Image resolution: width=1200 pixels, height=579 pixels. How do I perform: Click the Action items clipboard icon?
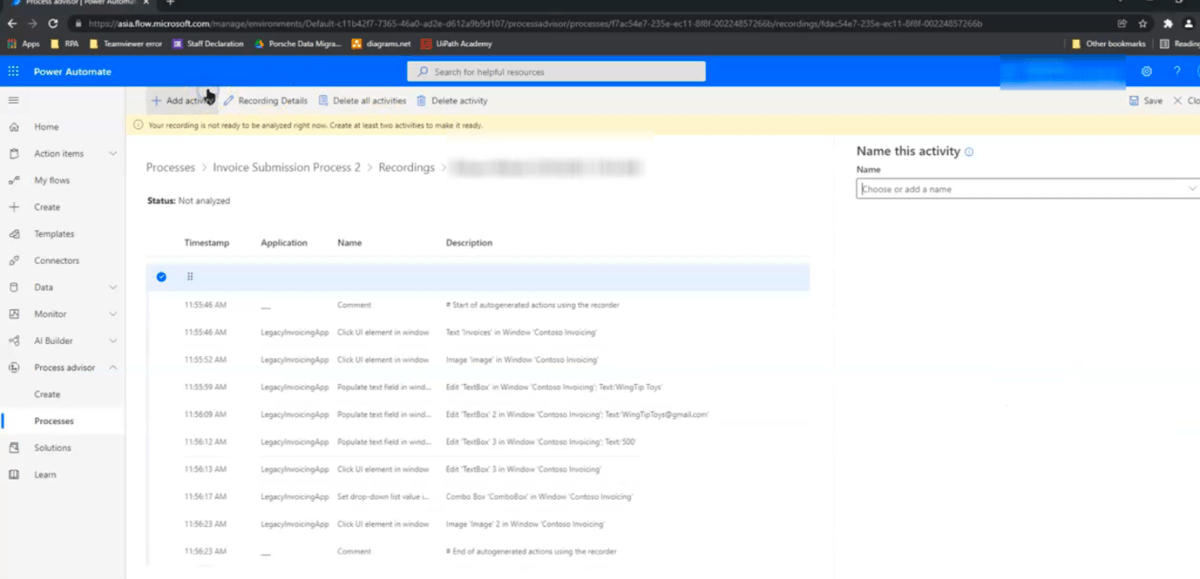(14, 154)
